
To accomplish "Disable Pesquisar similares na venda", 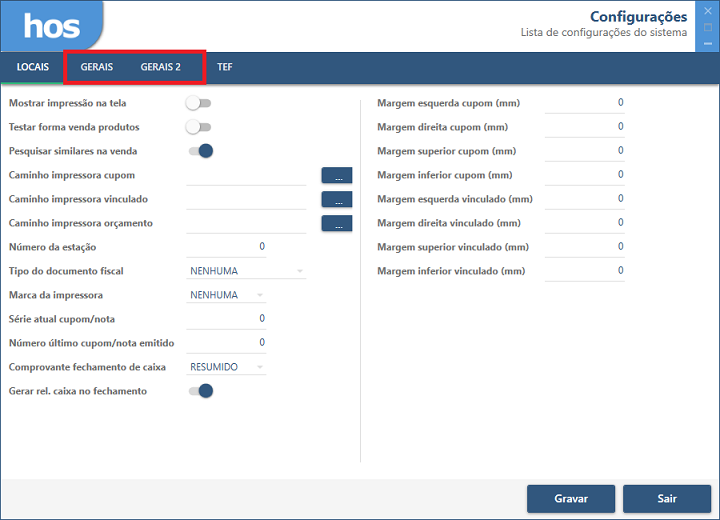I will [x=200, y=151].
